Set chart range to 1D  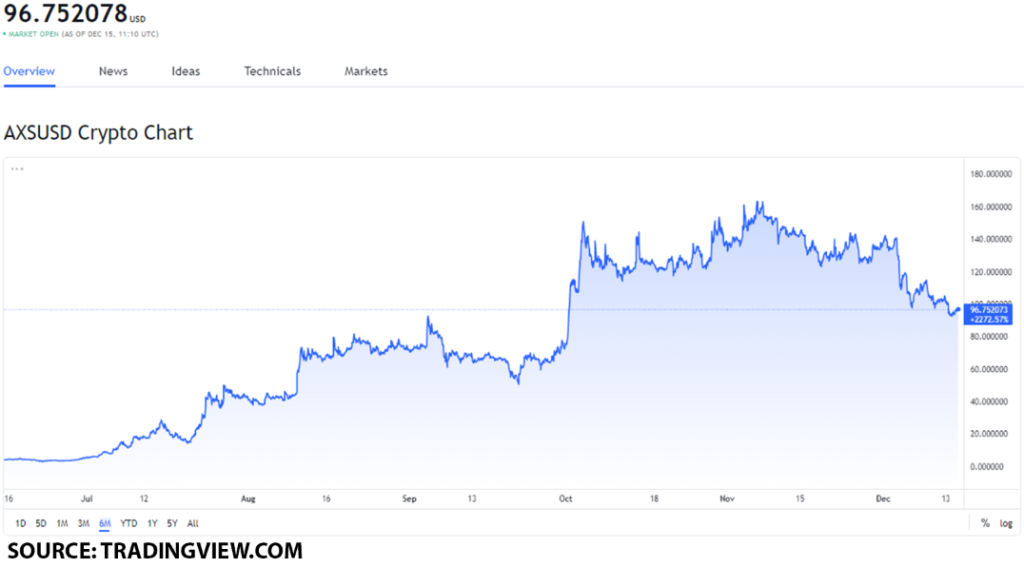point(20,524)
